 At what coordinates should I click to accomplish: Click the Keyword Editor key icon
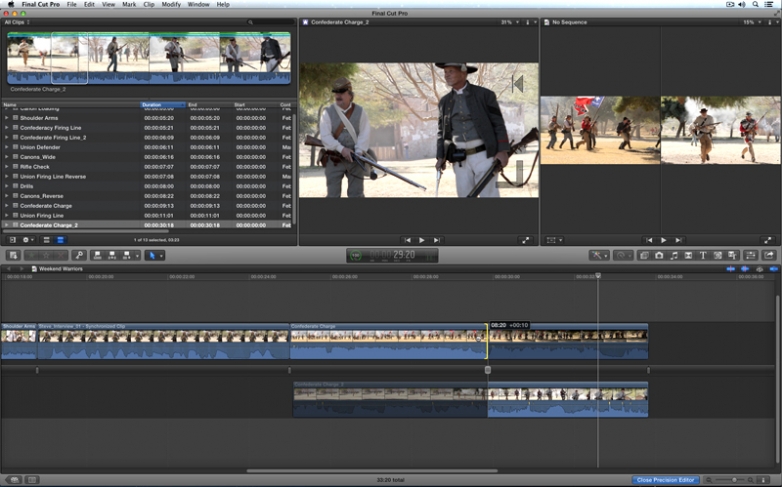coord(78,255)
